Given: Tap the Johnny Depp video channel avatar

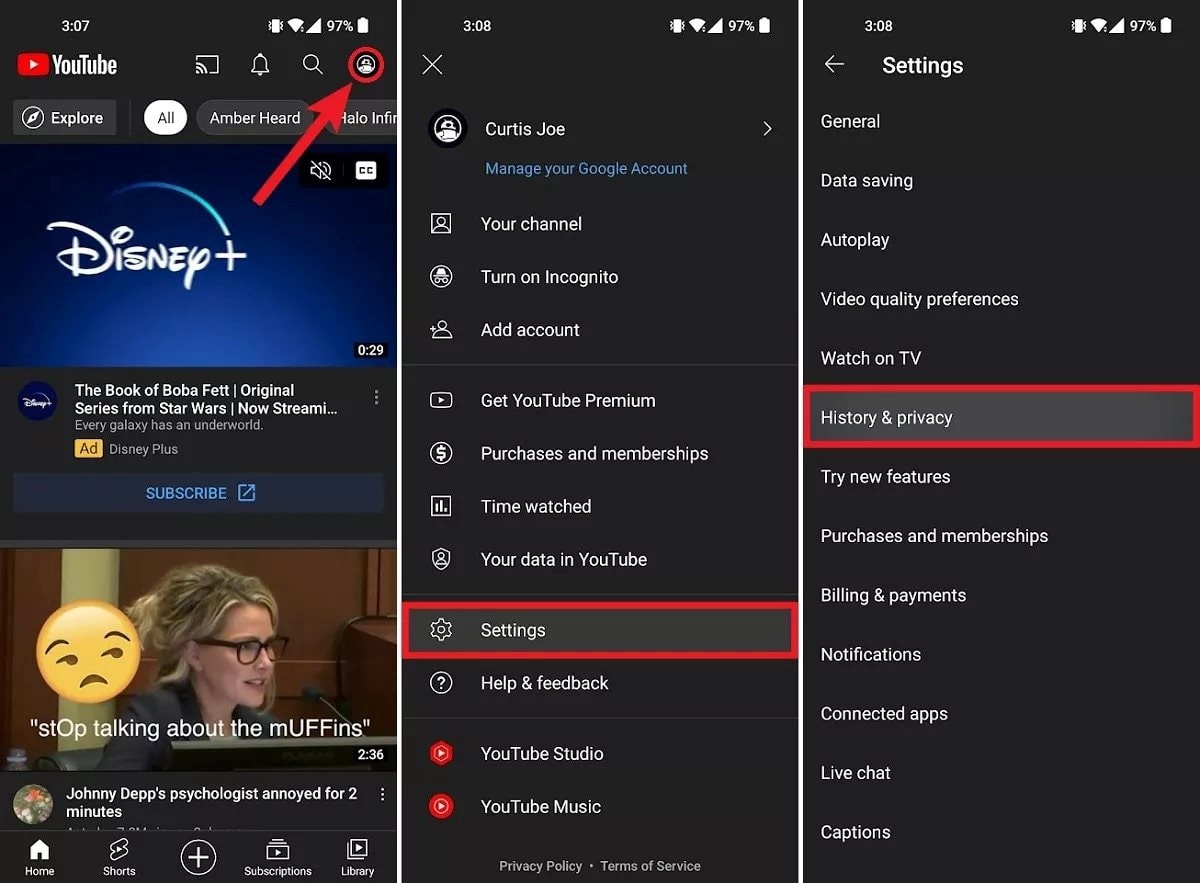Looking at the screenshot, I should 33,803.
